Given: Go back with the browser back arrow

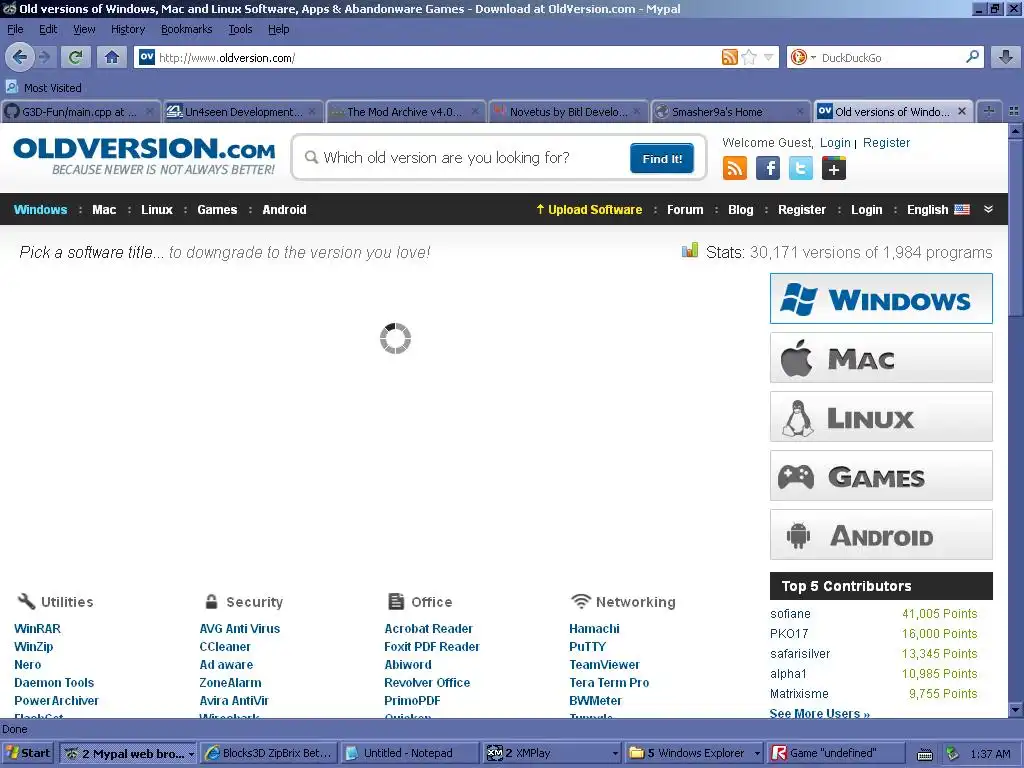Looking at the screenshot, I should (20, 57).
